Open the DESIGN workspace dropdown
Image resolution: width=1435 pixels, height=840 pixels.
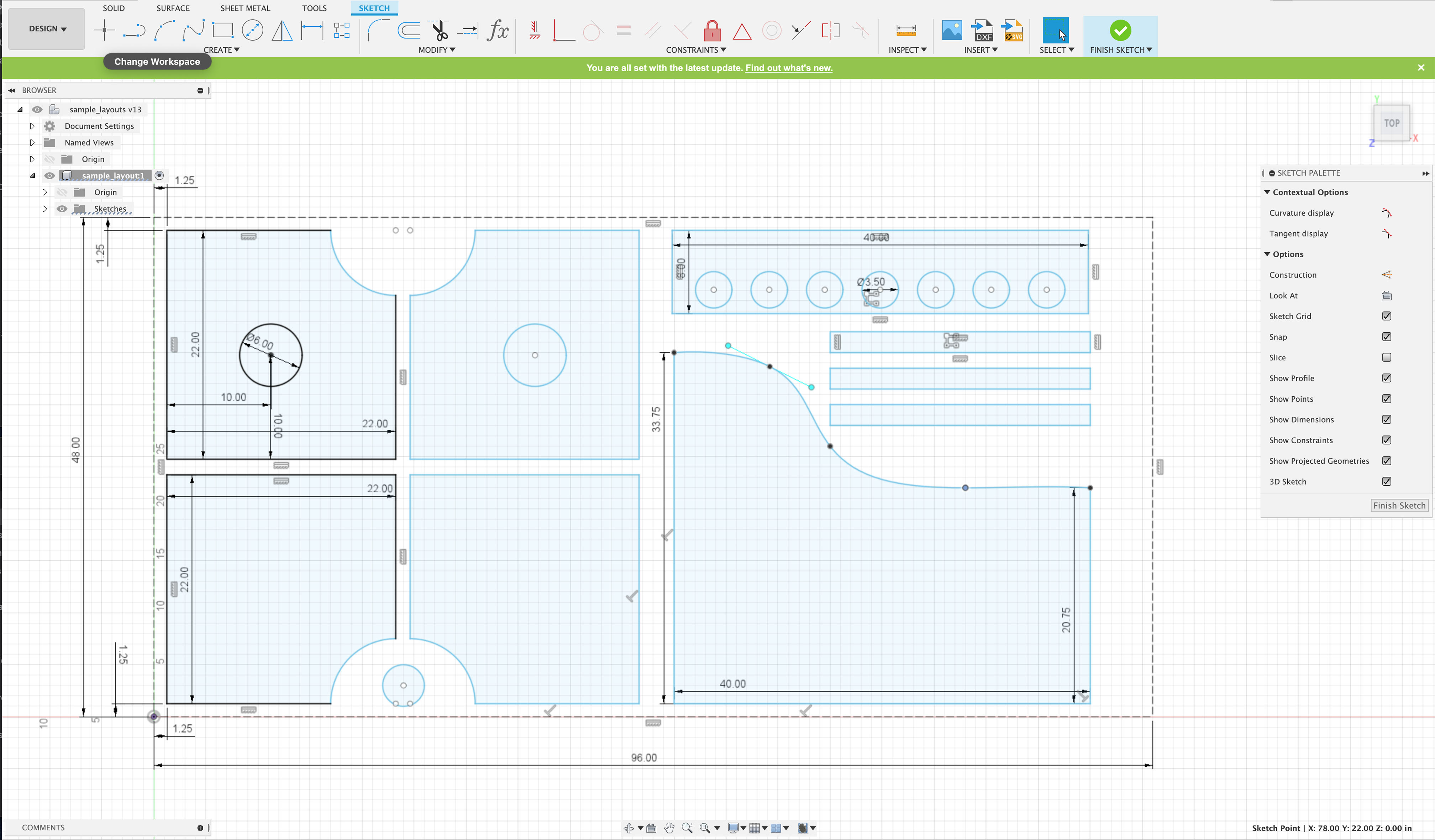coord(47,28)
